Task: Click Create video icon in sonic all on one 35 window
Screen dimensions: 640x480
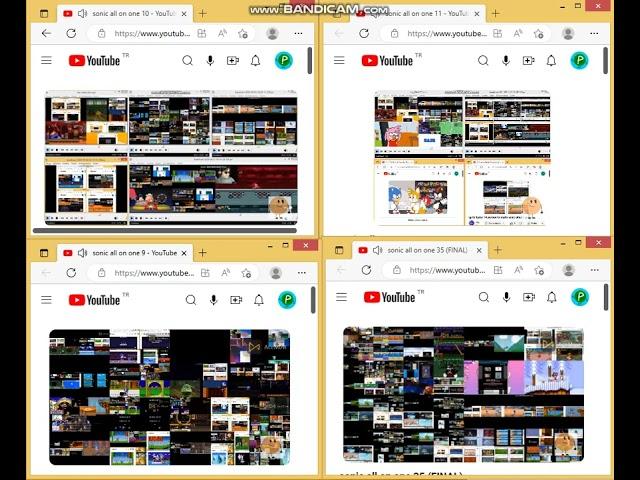Action: 529,297
